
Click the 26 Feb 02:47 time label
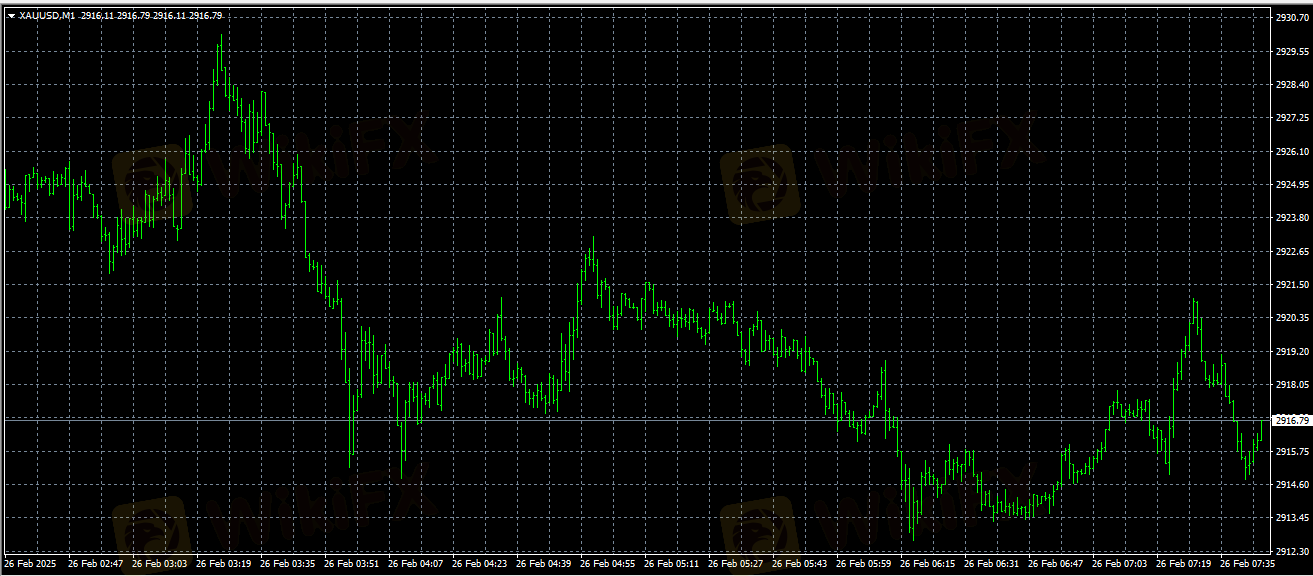tap(96, 565)
